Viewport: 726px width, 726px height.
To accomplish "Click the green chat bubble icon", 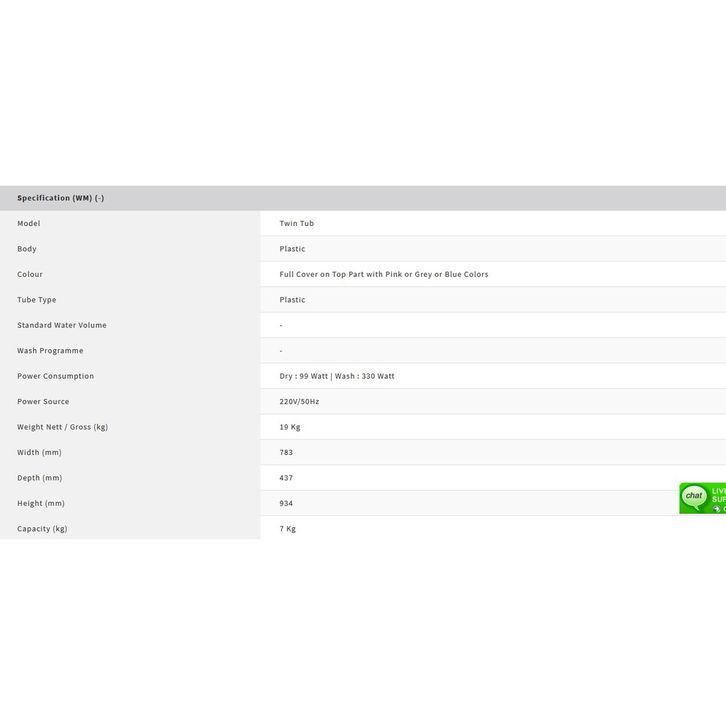I will pyautogui.click(x=694, y=497).
